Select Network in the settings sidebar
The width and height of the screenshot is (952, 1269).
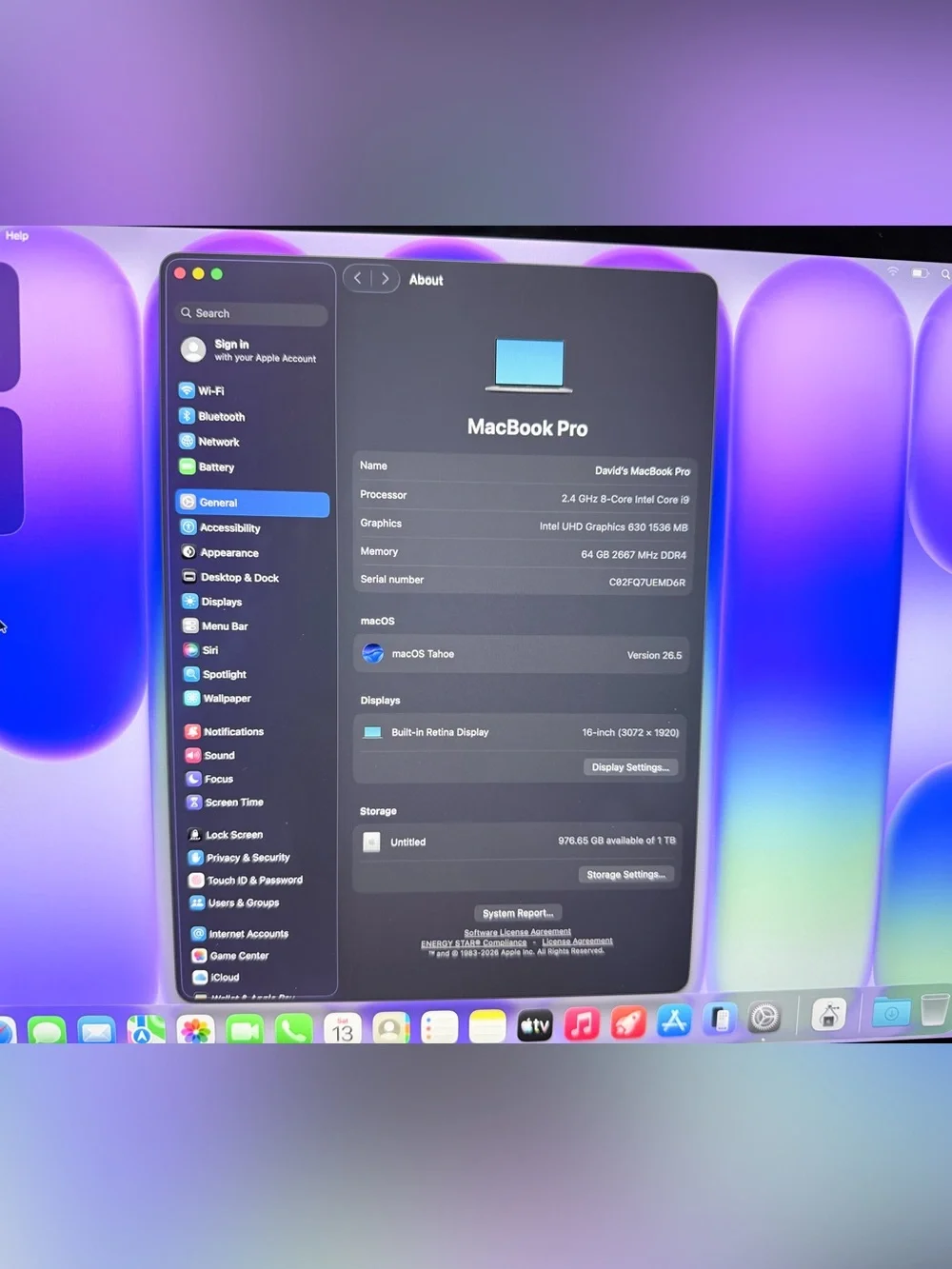click(x=209, y=442)
